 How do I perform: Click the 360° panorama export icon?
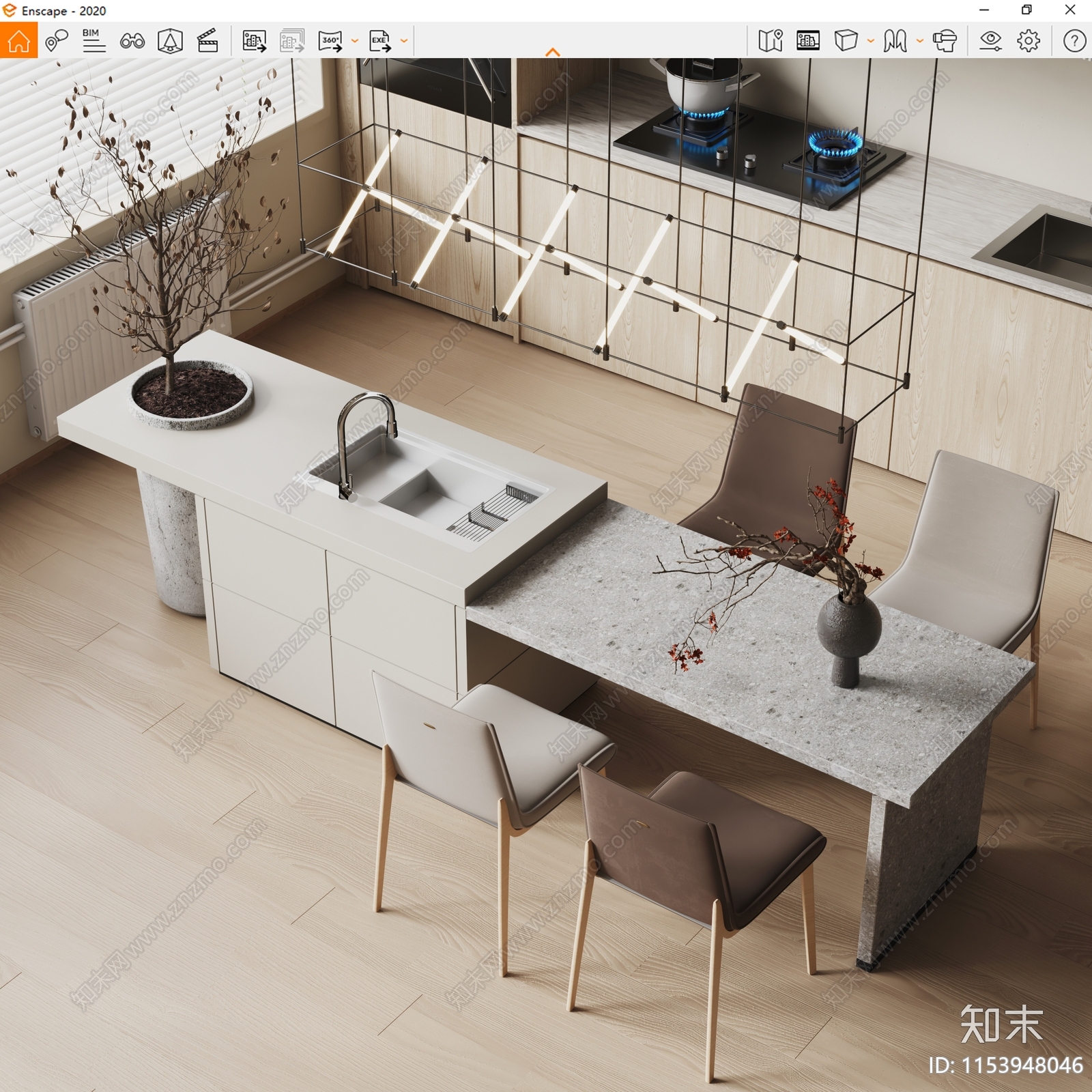point(330,41)
